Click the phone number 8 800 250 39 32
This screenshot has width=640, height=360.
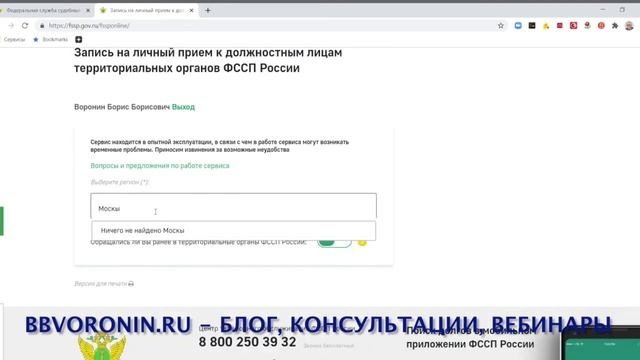tap(247, 342)
